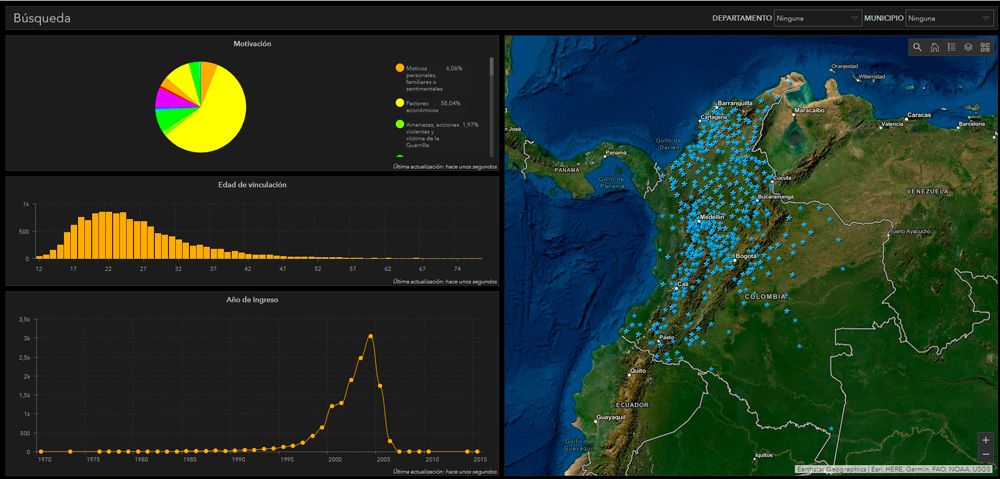
Task: Open the basemap gallery grid icon
Action: (x=985, y=47)
